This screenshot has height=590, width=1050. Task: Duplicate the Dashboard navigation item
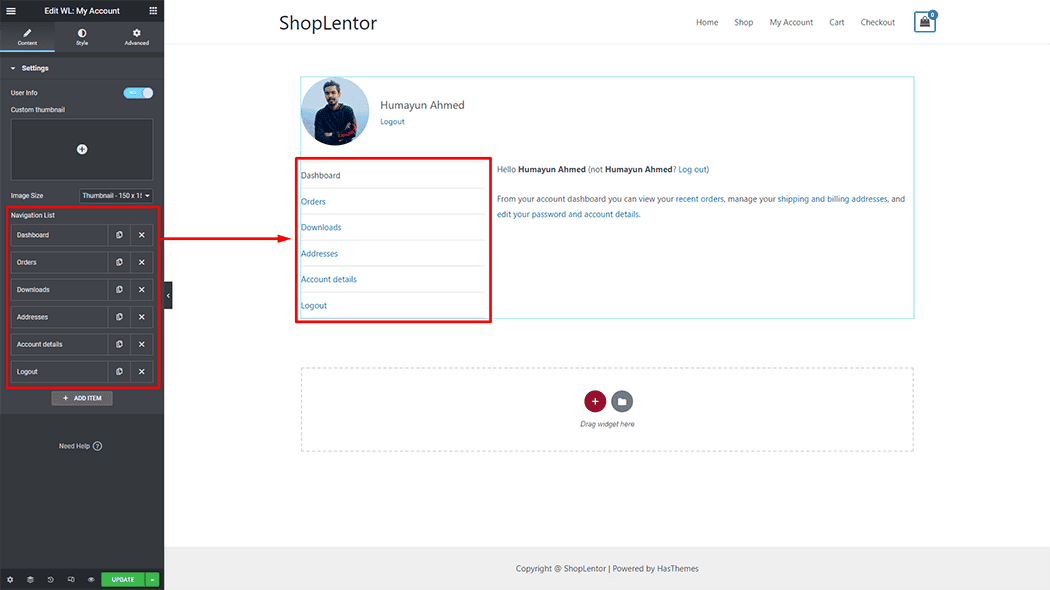tap(119, 235)
